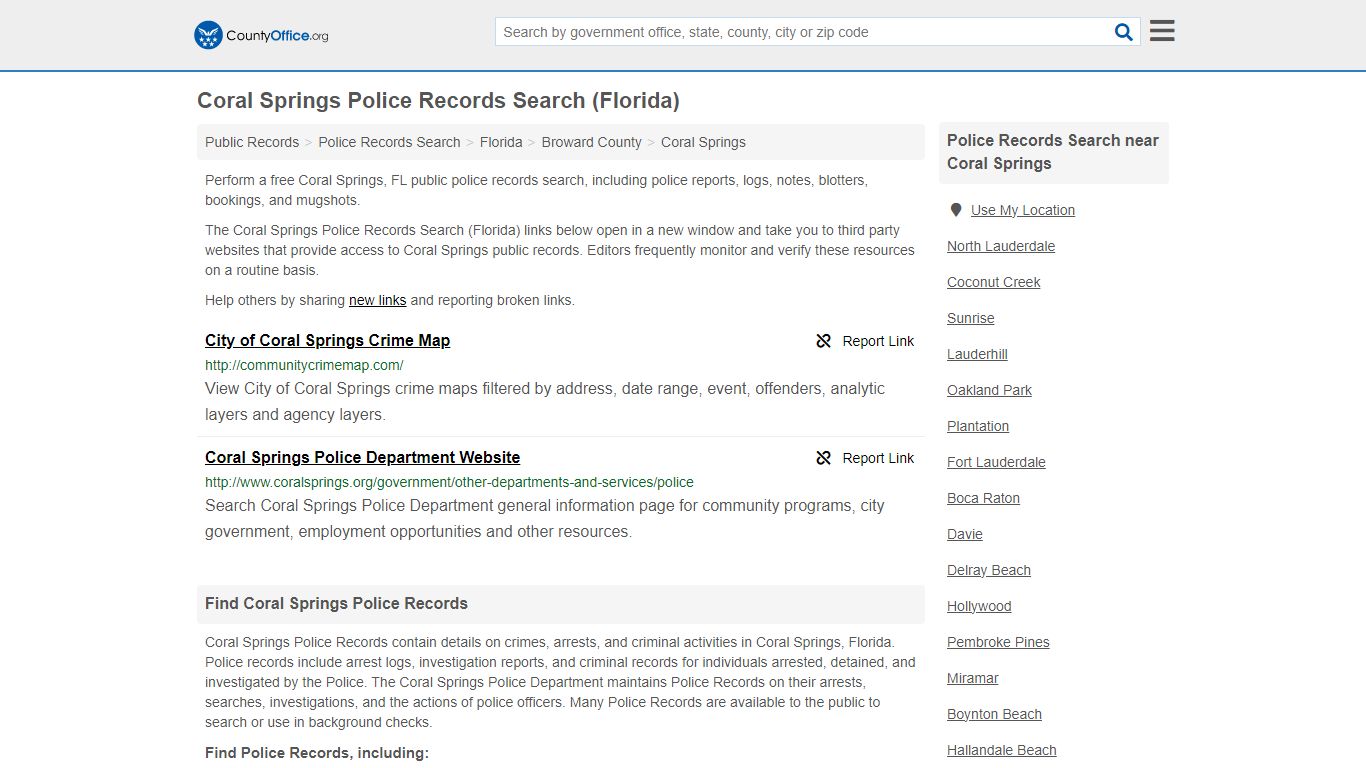Open the Lauderhill link
Viewport: 1366px width, 768px height.
(977, 354)
